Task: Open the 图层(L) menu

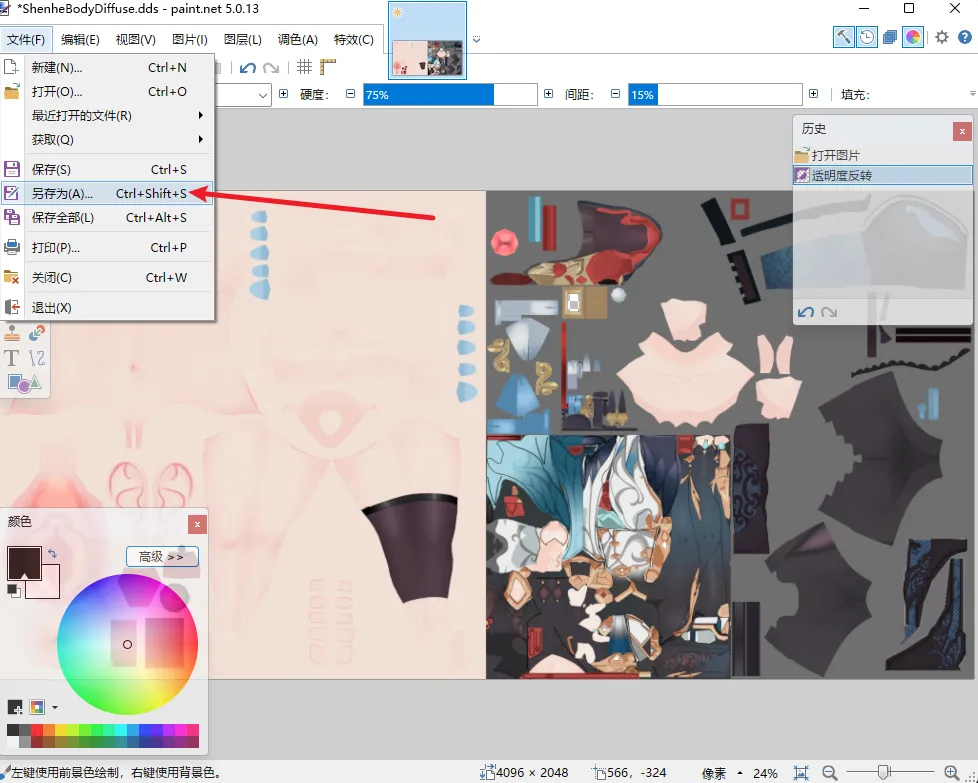Action: pos(243,39)
